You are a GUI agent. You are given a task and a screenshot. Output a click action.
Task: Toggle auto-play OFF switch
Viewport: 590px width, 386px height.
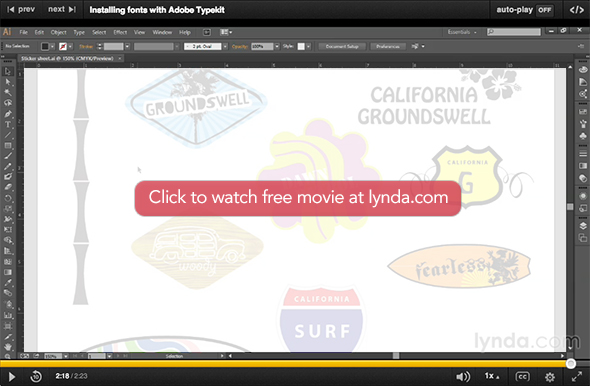click(544, 10)
